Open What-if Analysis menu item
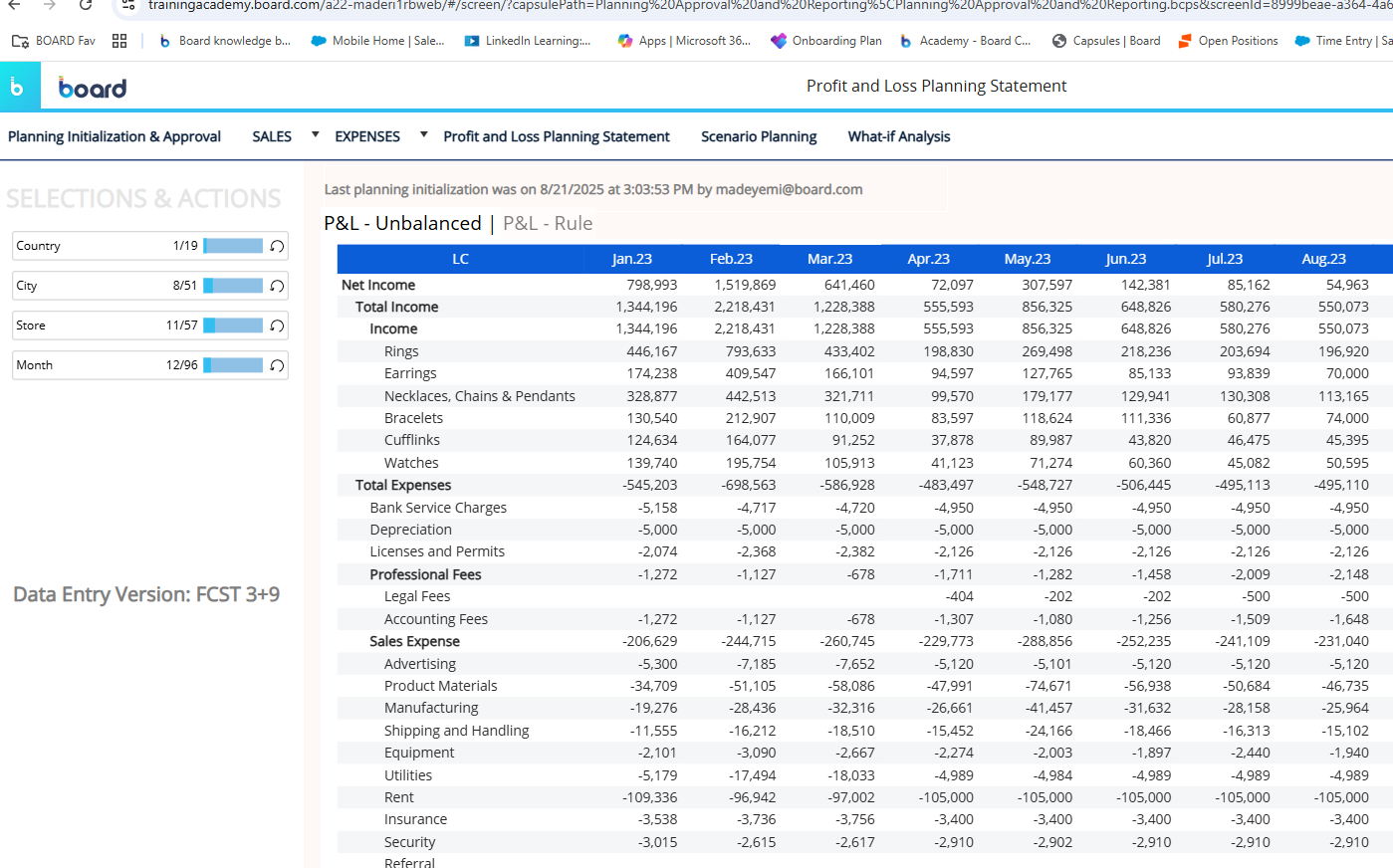This screenshot has width=1393, height=868. [899, 136]
